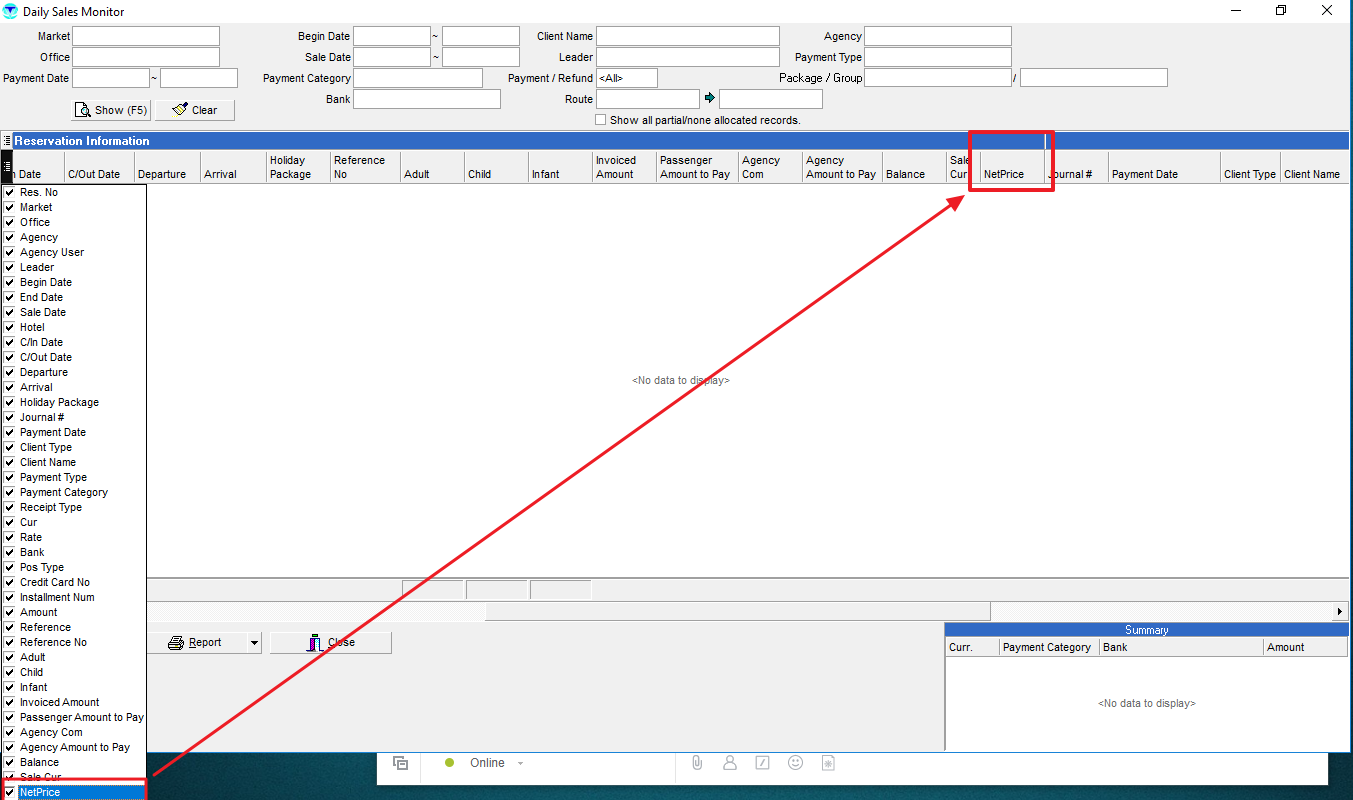Click the Adult column header
Viewport: 1353px width, 800px height.
pyautogui.click(x=433, y=167)
